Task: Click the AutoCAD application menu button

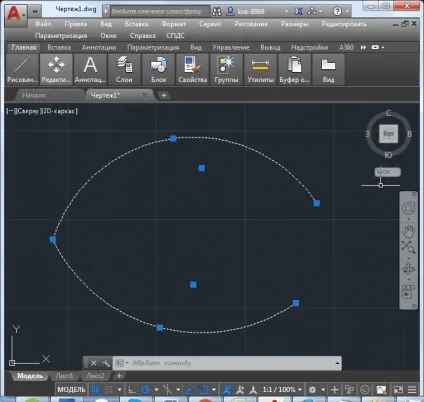Action: (x=15, y=14)
